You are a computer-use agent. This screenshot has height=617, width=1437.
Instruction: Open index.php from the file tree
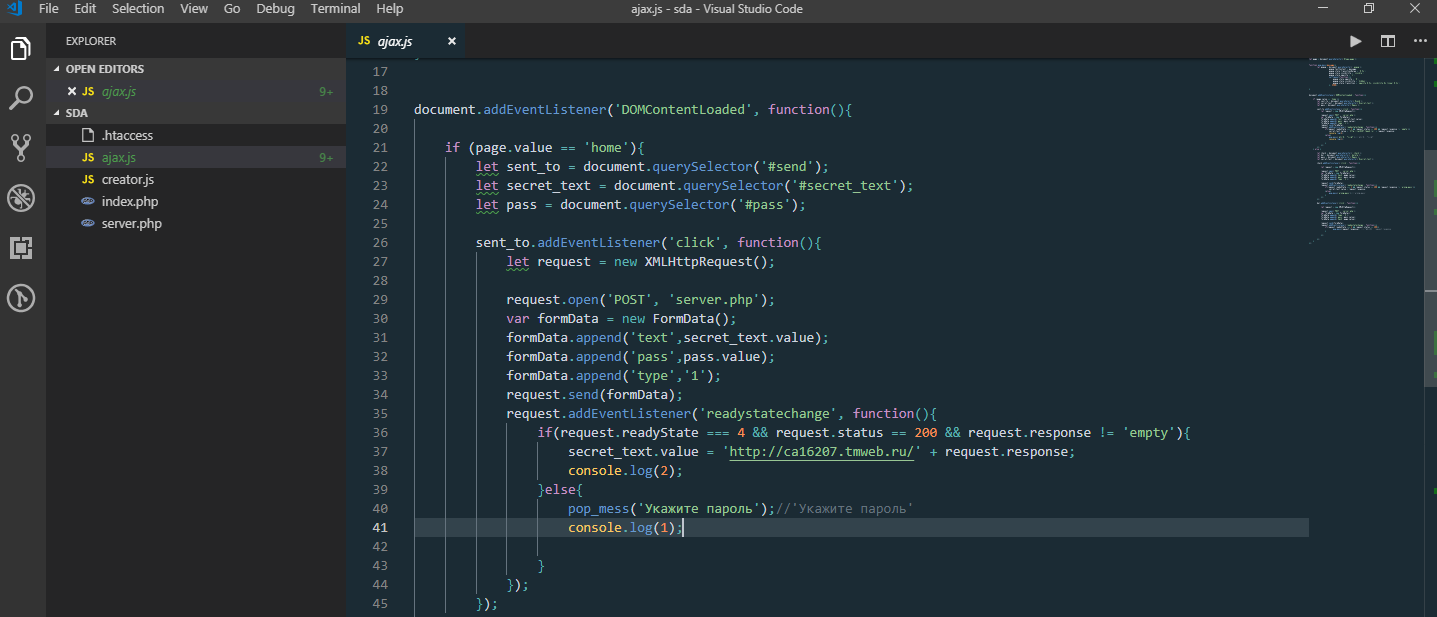[196, 202]
